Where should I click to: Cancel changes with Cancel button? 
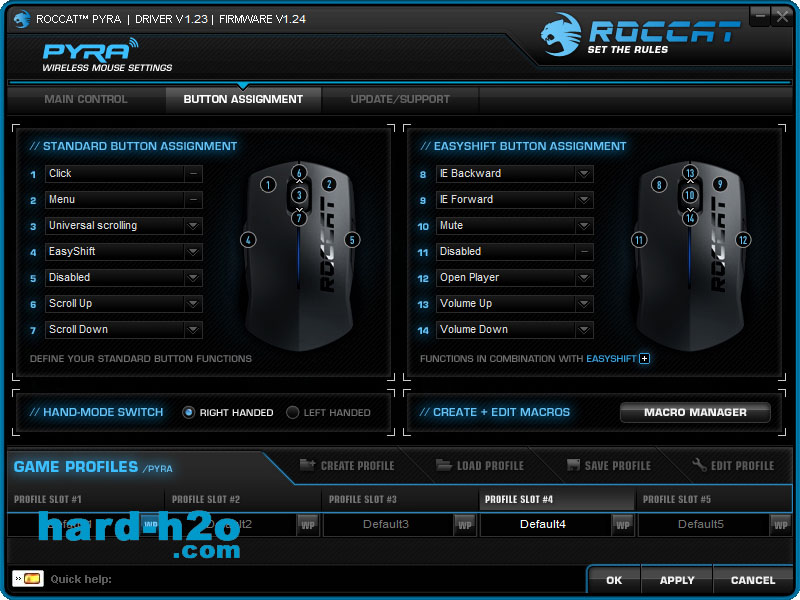753,580
